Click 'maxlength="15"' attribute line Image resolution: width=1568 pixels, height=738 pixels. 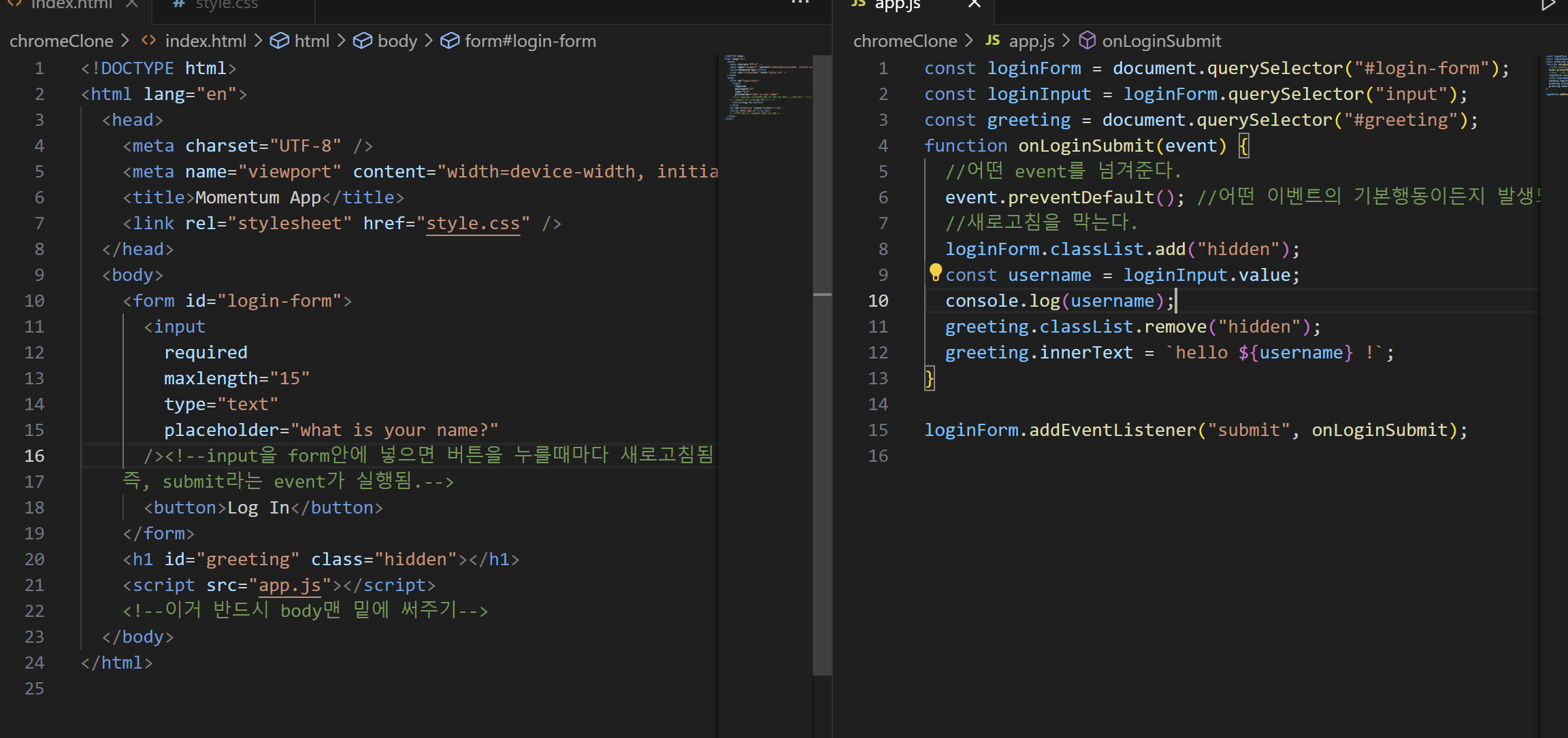coord(237,378)
